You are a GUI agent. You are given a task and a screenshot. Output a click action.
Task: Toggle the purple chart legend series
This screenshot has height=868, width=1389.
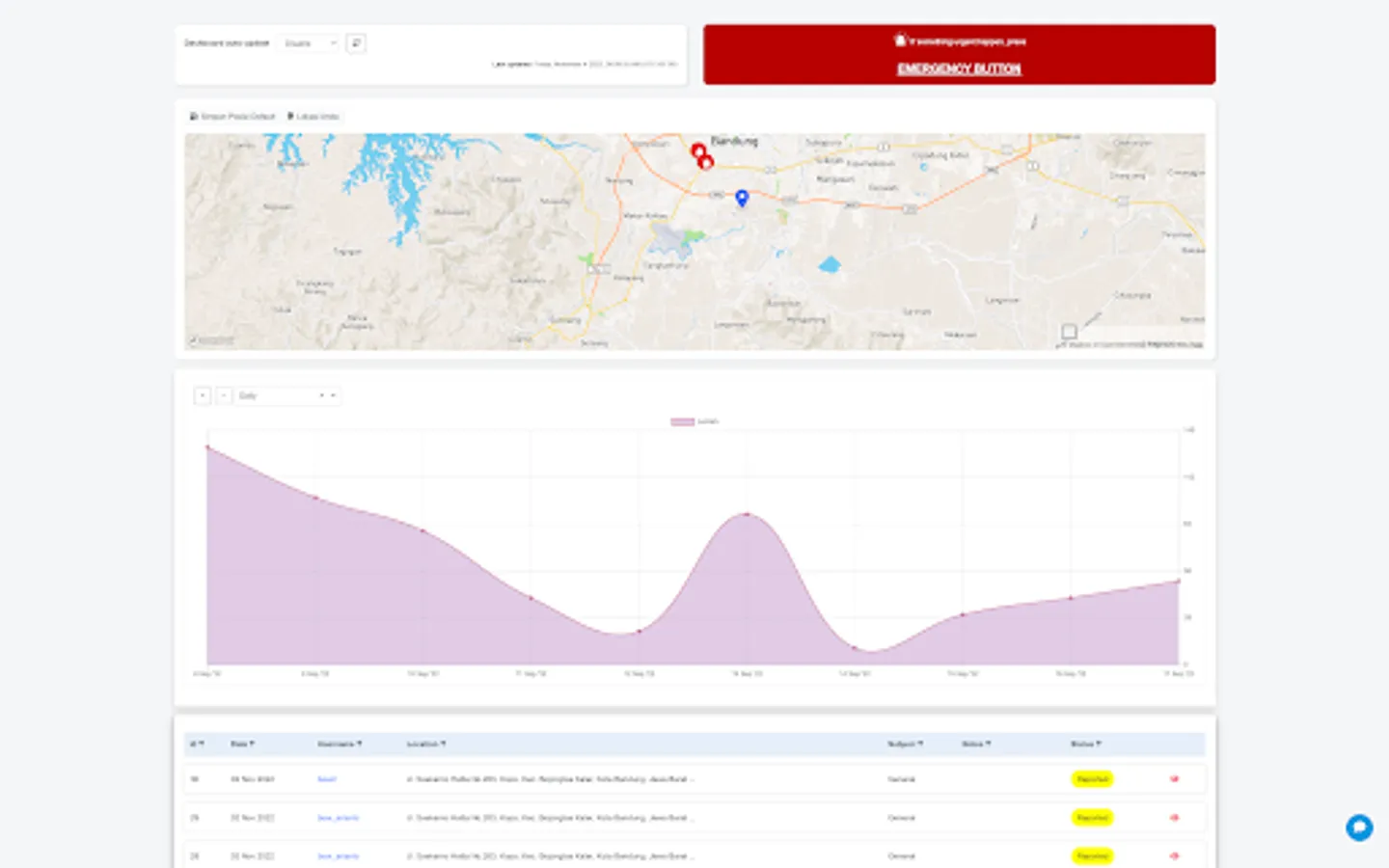coord(694,421)
